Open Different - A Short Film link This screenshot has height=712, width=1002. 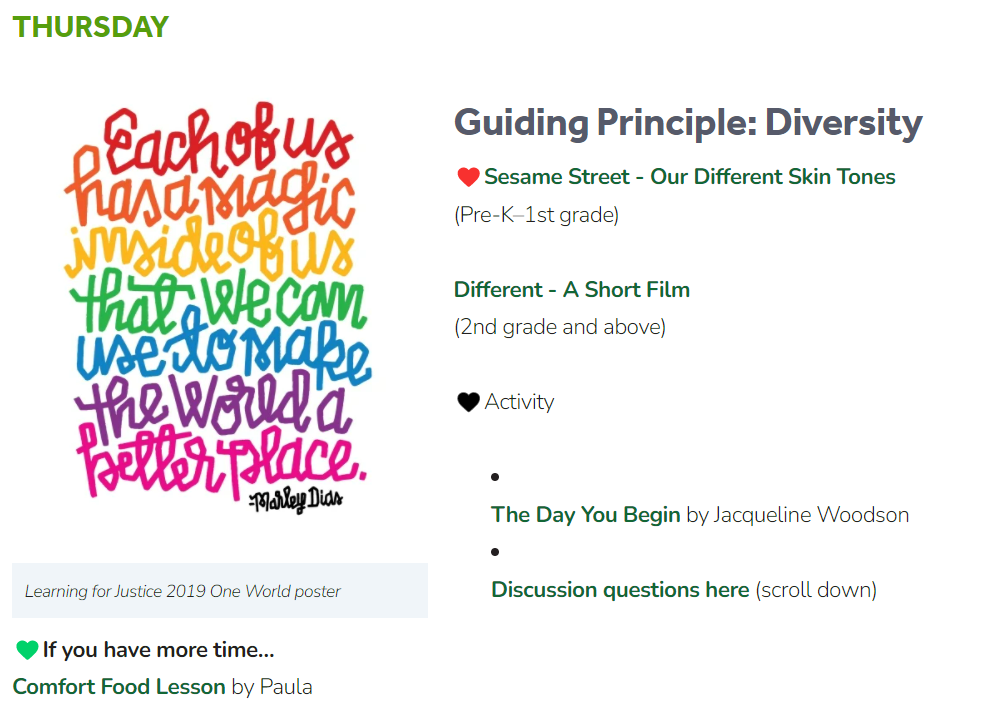click(572, 290)
